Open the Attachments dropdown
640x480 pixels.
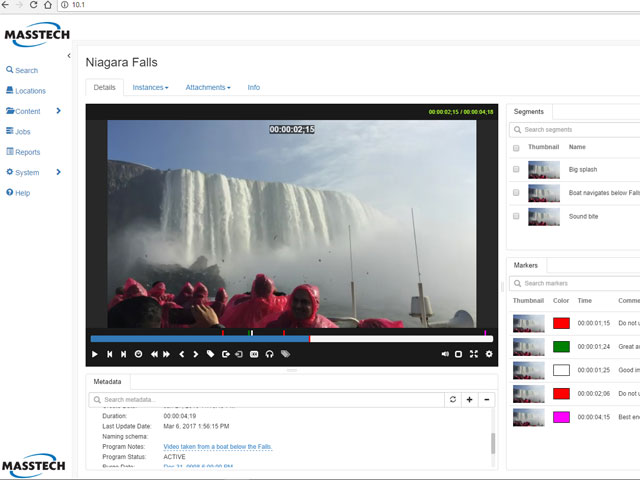pyautogui.click(x=208, y=87)
